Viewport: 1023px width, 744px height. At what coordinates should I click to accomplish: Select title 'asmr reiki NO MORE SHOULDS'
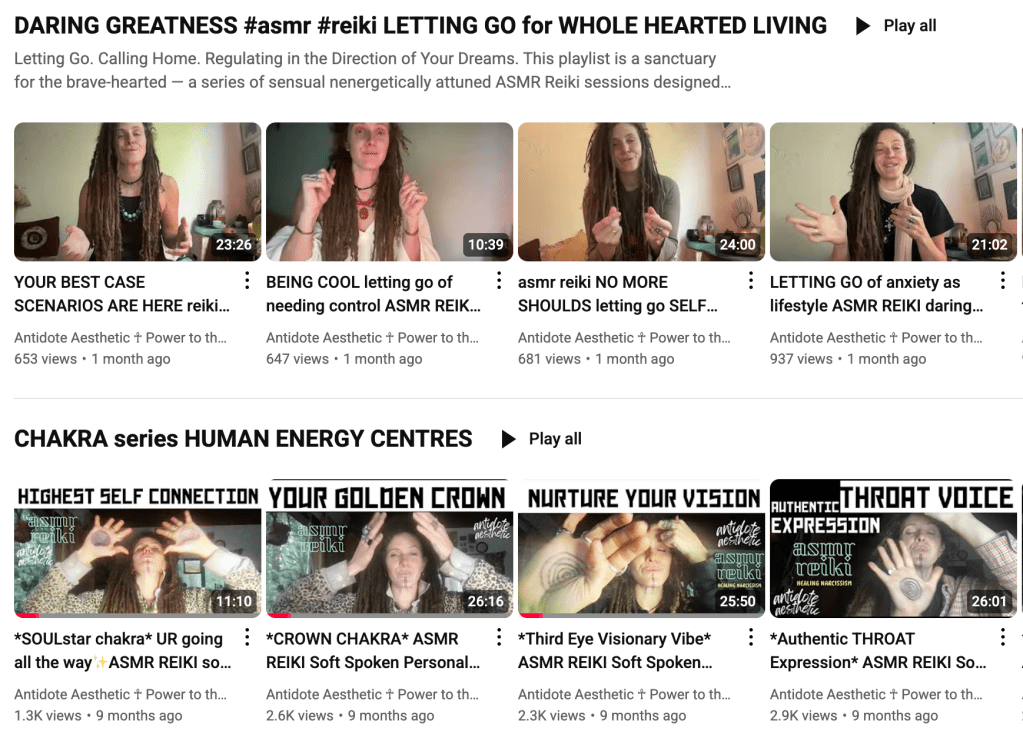[617, 294]
